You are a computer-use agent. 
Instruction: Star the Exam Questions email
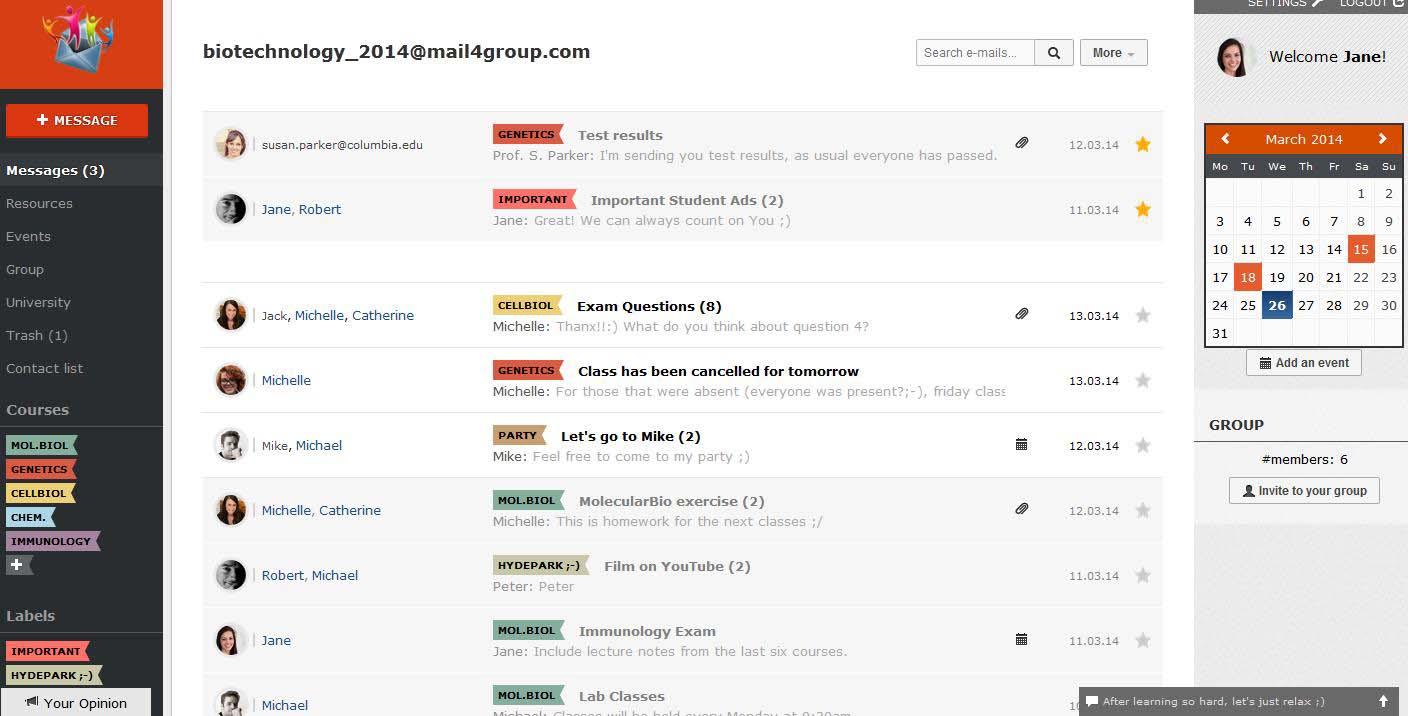click(x=1143, y=315)
